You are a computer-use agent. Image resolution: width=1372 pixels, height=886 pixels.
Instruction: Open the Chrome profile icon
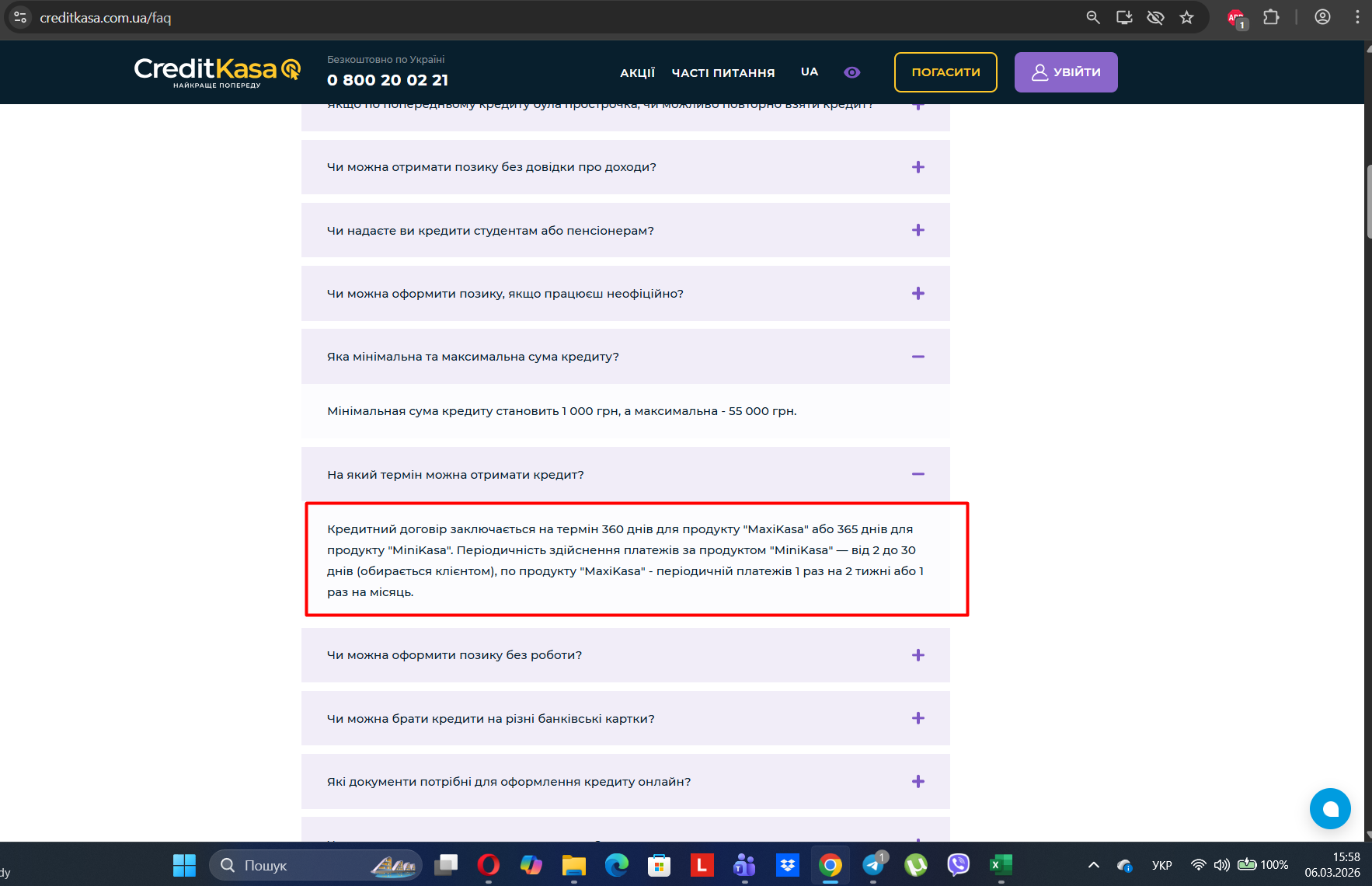point(1322,17)
